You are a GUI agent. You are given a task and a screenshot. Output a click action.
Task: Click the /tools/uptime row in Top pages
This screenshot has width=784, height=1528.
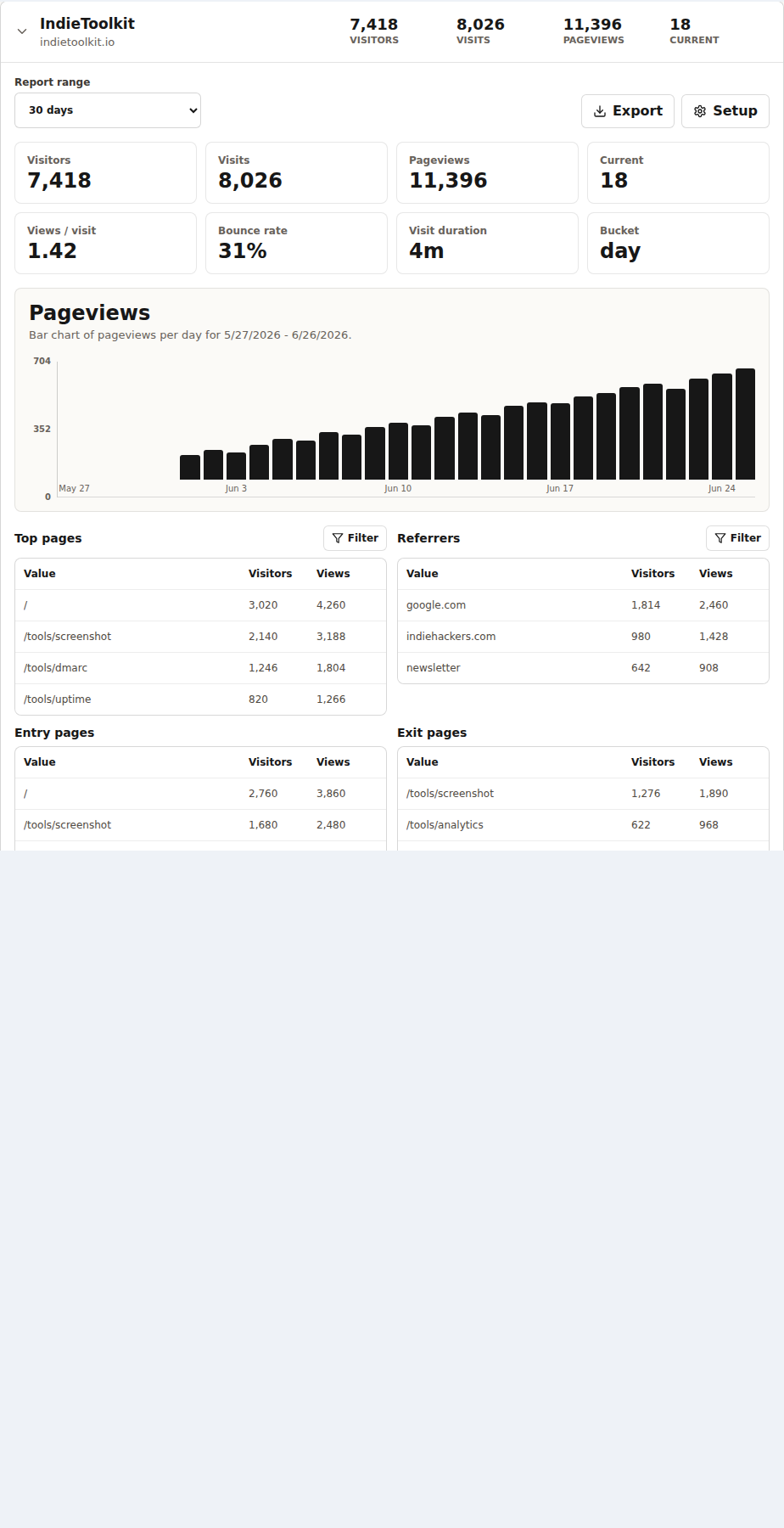point(200,699)
